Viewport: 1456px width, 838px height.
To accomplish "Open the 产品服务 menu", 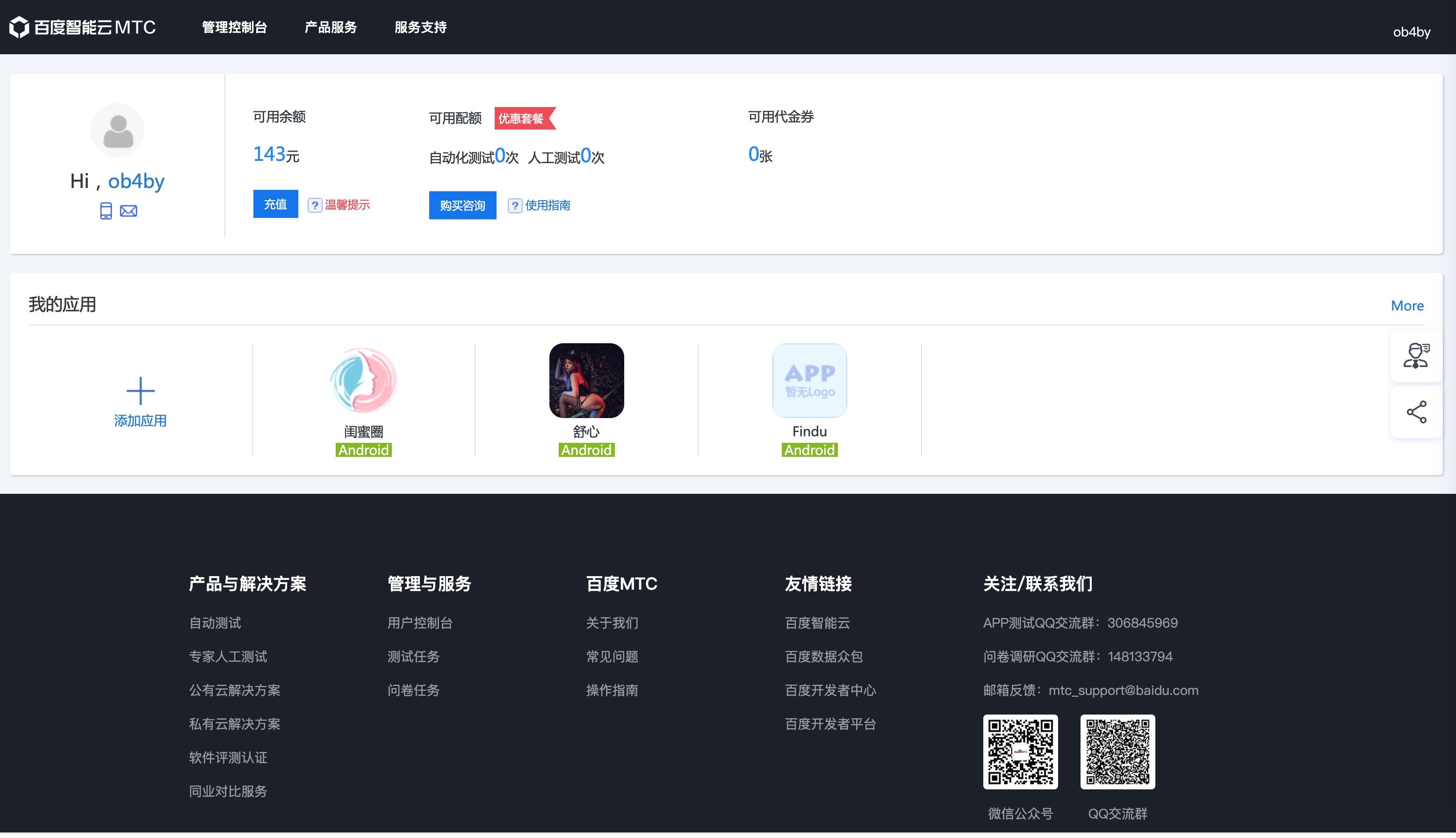I will coord(330,27).
